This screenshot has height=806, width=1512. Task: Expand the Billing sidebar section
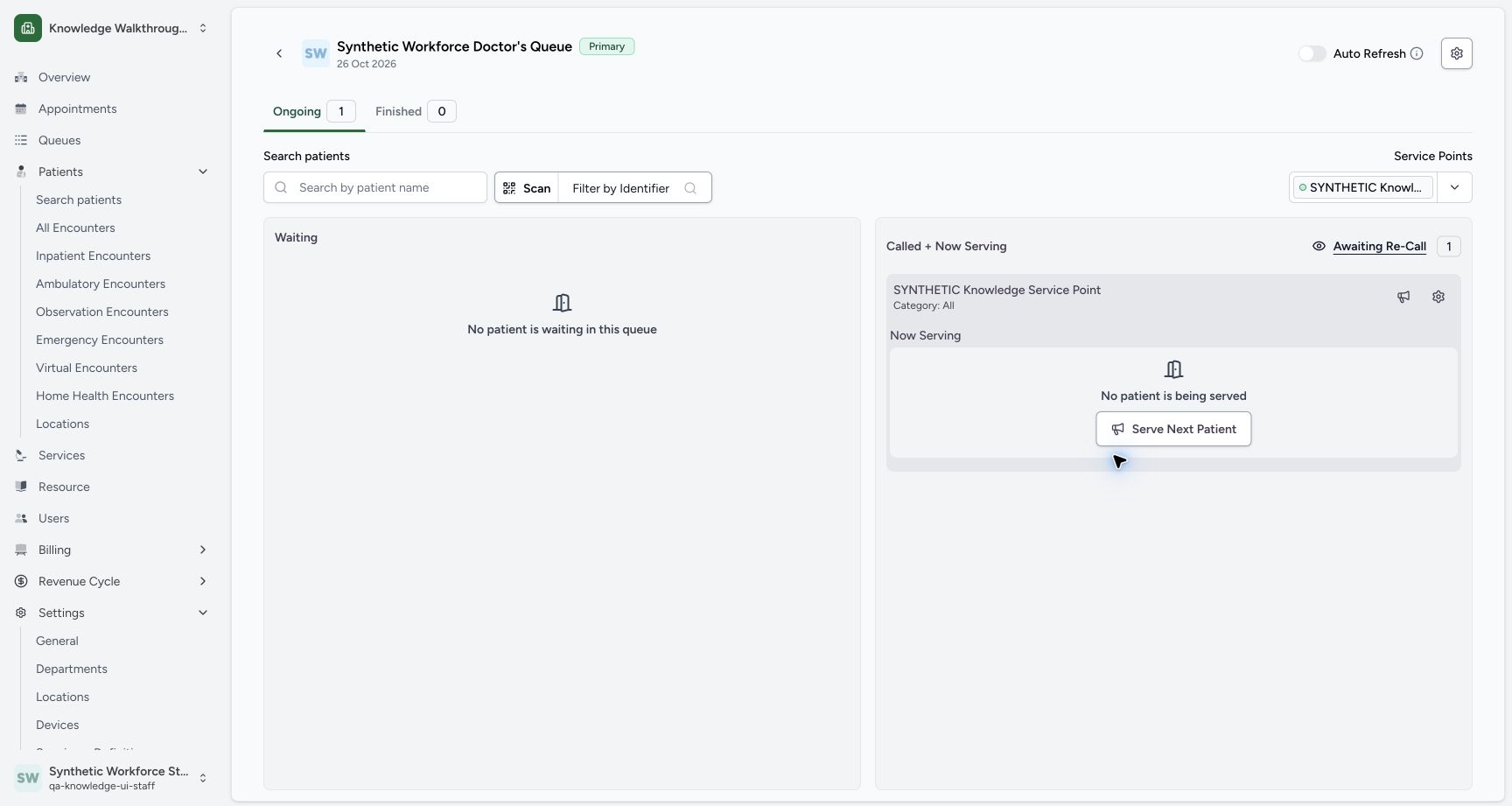(x=203, y=550)
